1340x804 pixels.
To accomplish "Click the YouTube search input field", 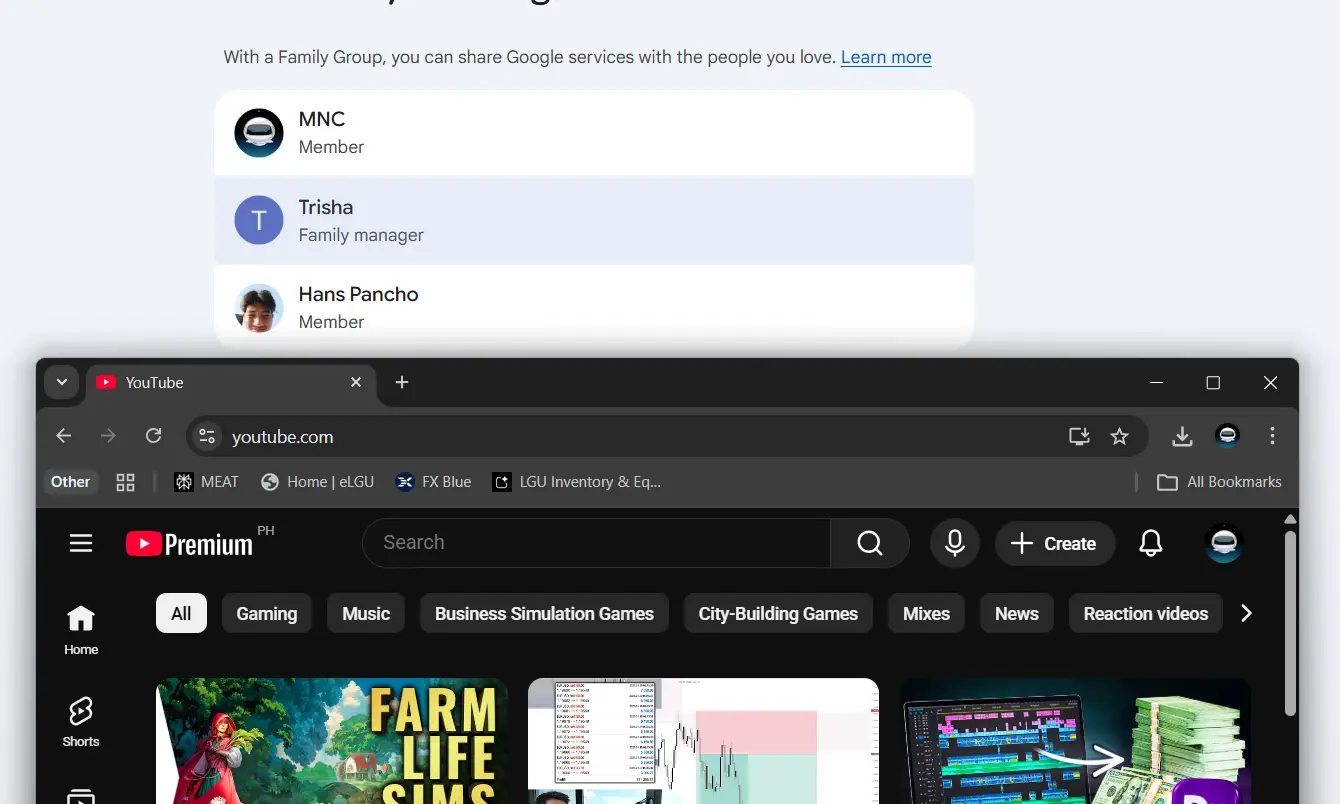I will point(597,543).
